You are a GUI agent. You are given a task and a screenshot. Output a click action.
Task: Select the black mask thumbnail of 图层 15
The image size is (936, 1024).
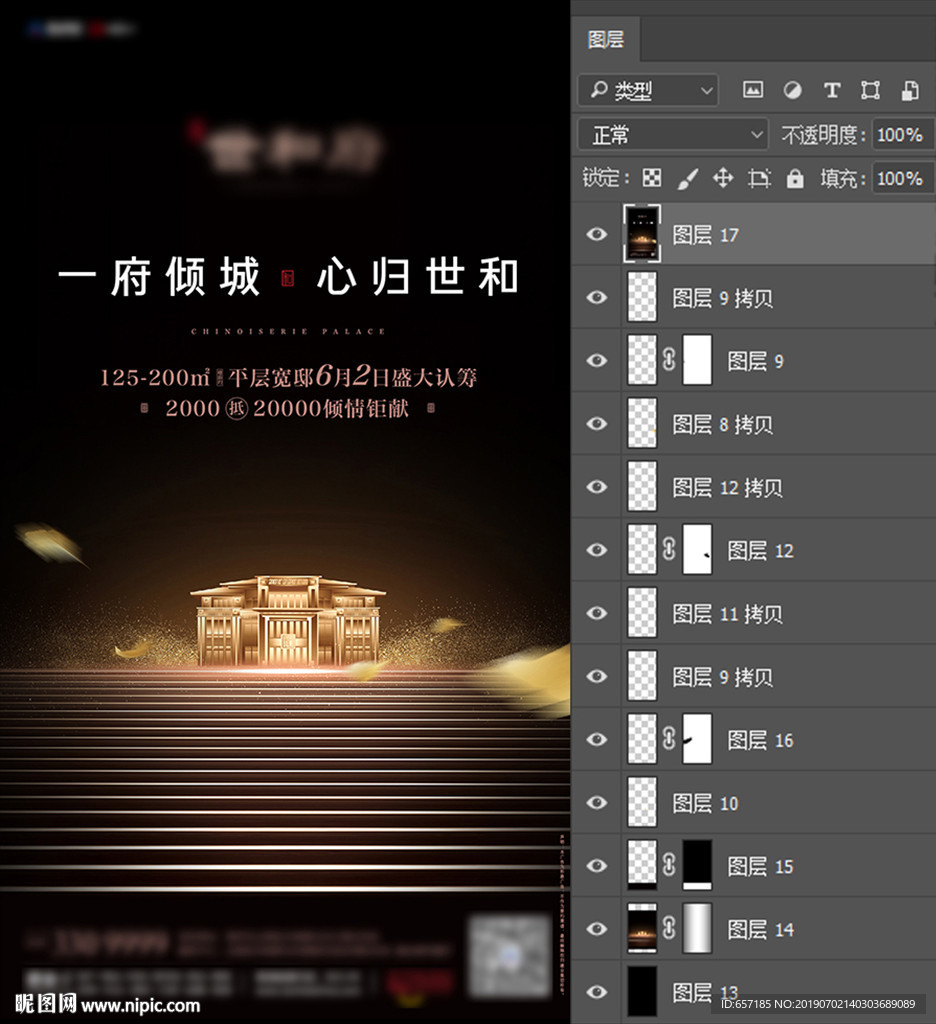[697, 865]
